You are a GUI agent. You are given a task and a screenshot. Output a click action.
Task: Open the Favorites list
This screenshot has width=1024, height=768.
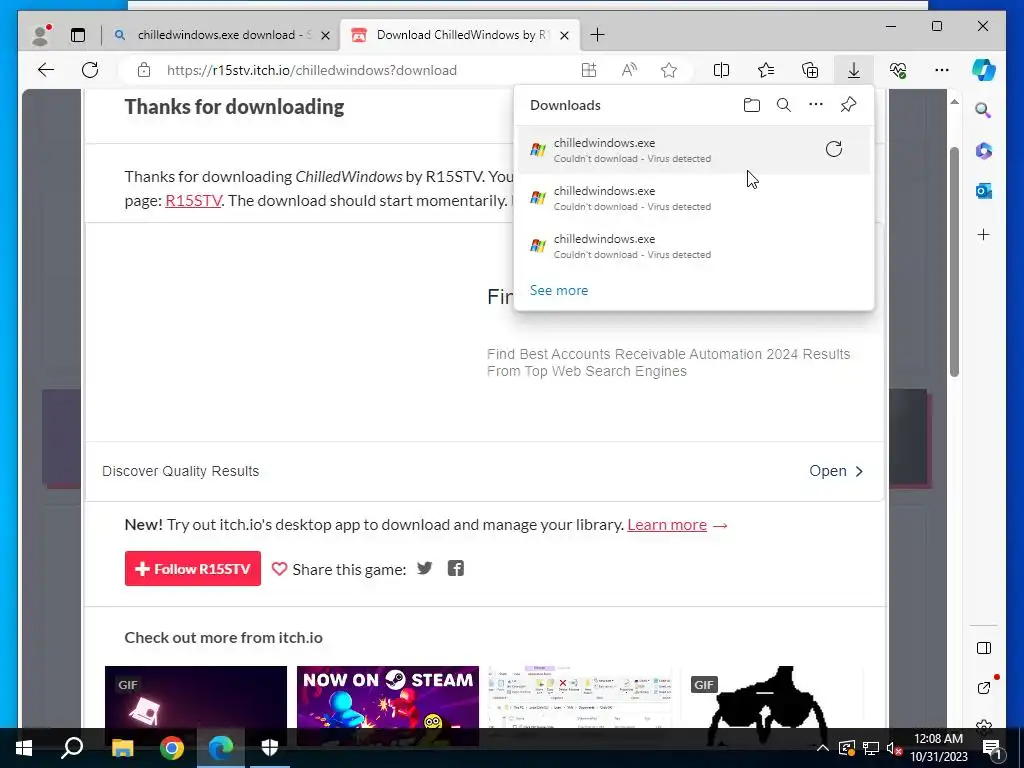(765, 70)
